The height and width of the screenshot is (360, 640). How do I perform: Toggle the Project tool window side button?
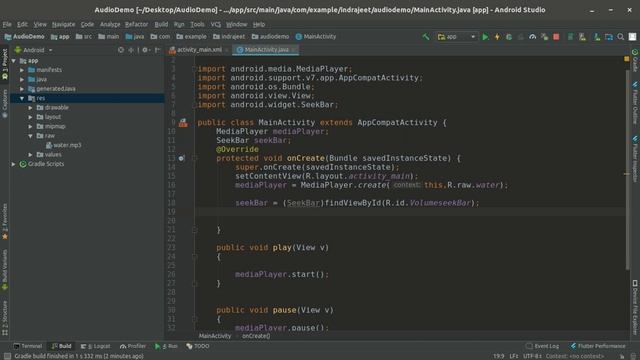(x=4, y=64)
